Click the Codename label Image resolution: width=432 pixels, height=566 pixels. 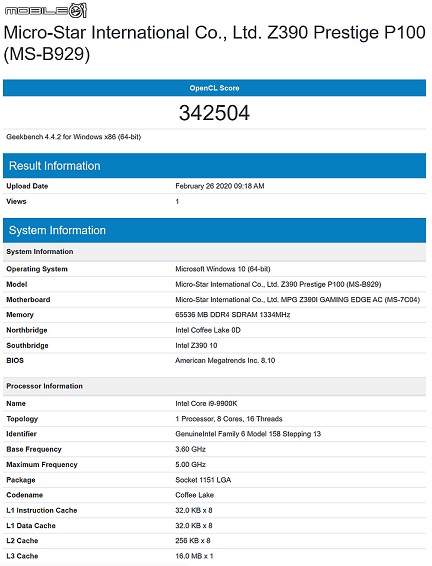click(x=25, y=495)
